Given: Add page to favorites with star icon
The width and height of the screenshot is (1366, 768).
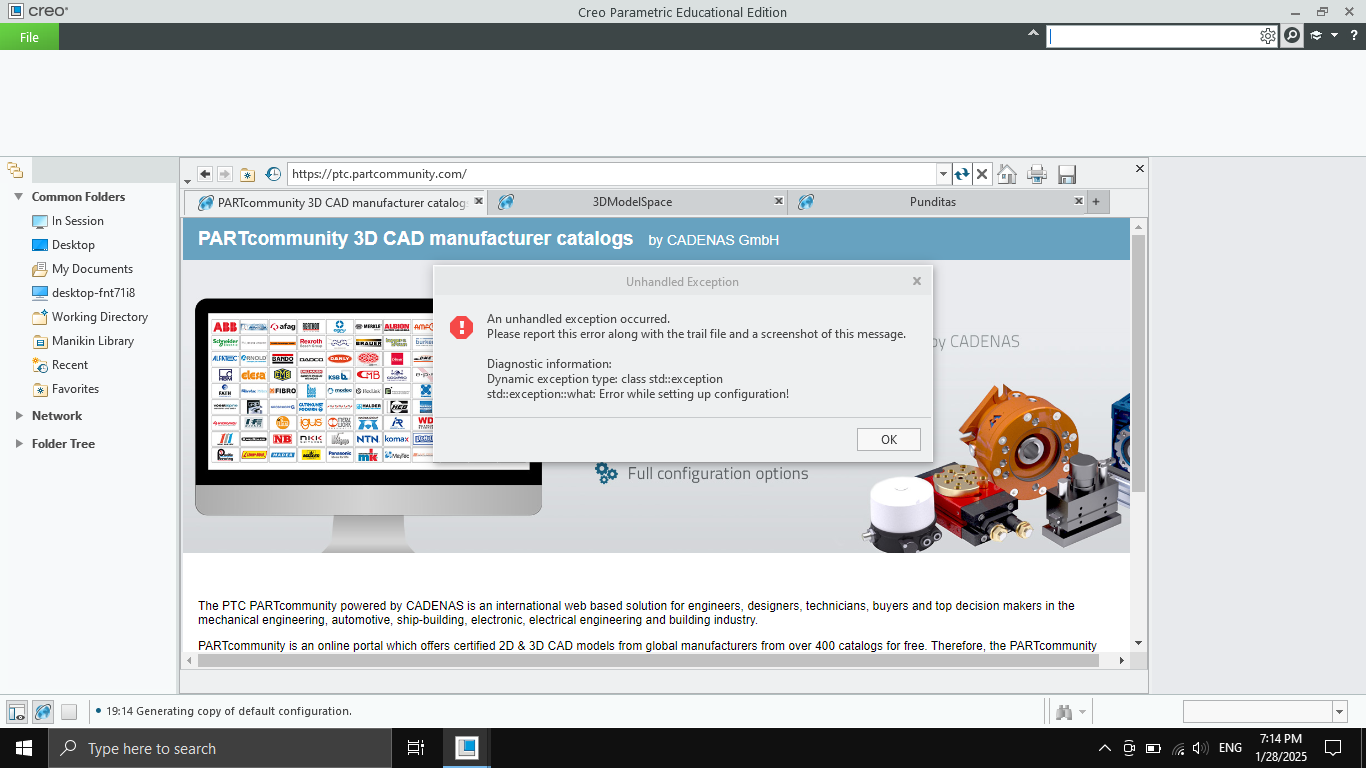Looking at the screenshot, I should pos(247,173).
